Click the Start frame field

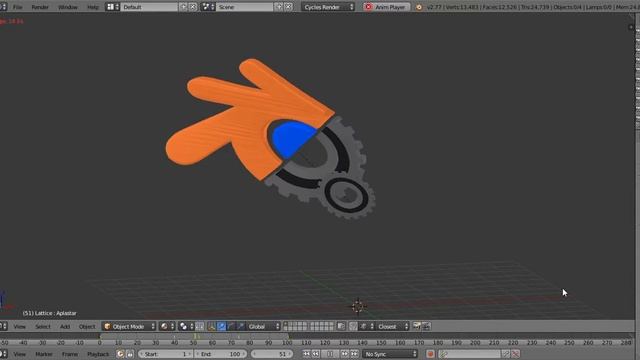[x=165, y=354]
